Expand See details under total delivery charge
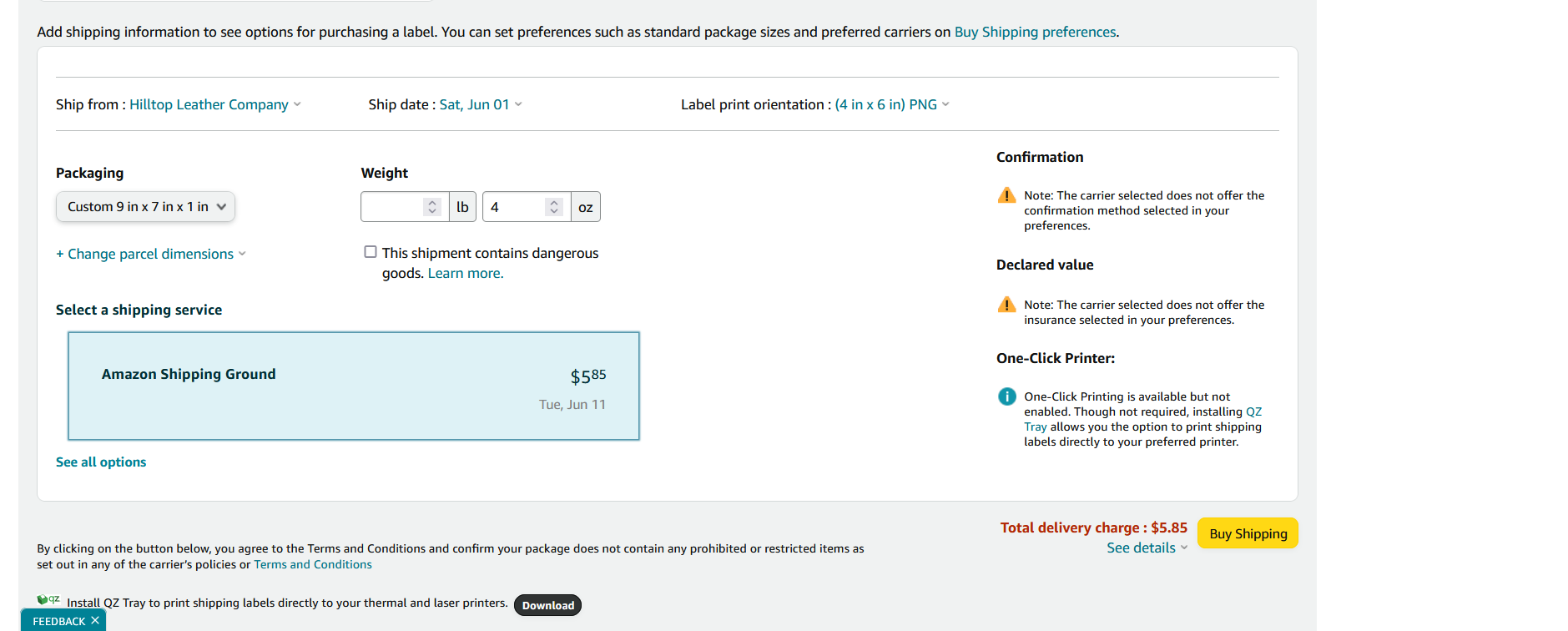This screenshot has height=631, width=1568. pyautogui.click(x=1147, y=548)
